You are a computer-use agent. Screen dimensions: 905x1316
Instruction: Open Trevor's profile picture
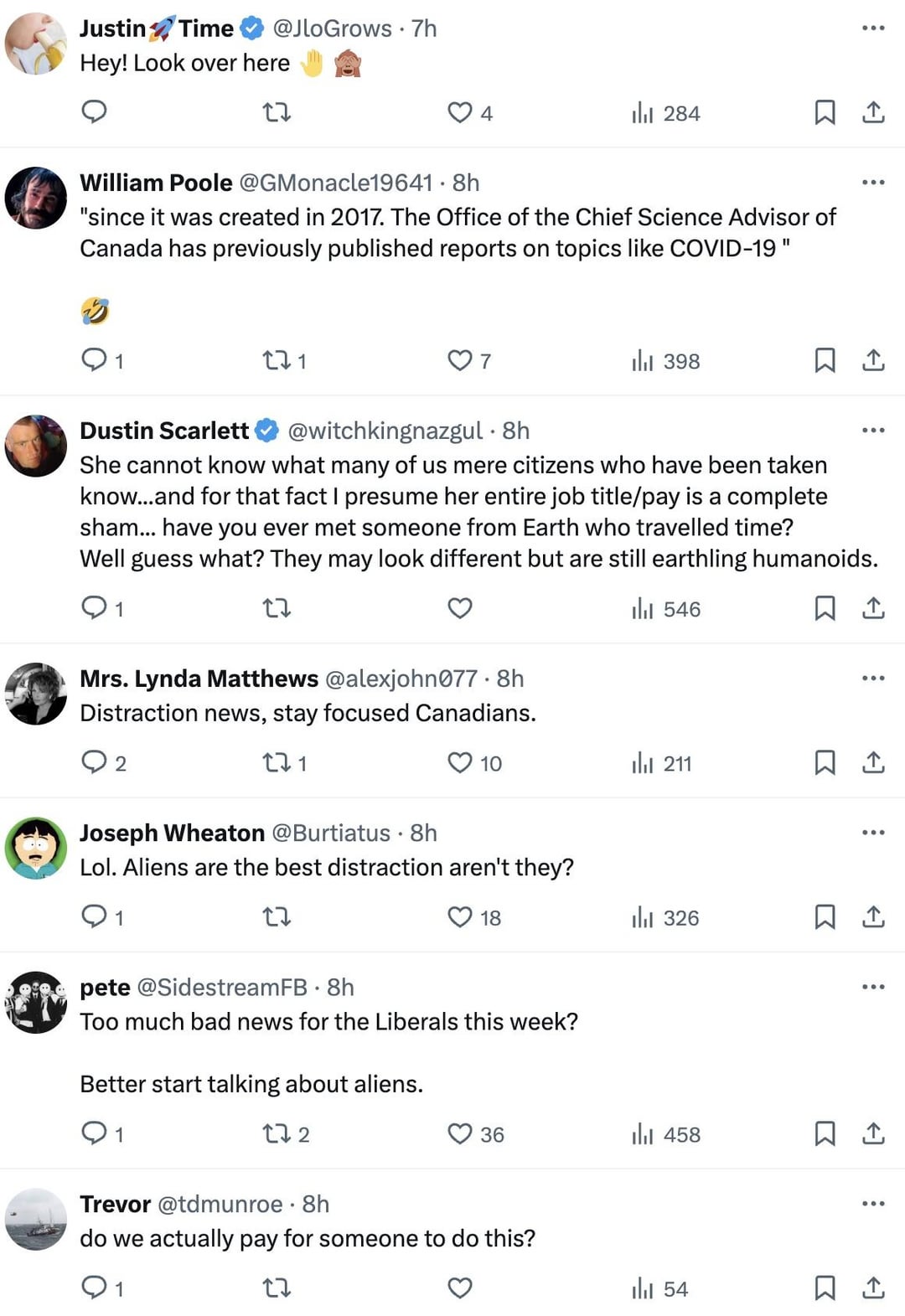pos(36,1219)
